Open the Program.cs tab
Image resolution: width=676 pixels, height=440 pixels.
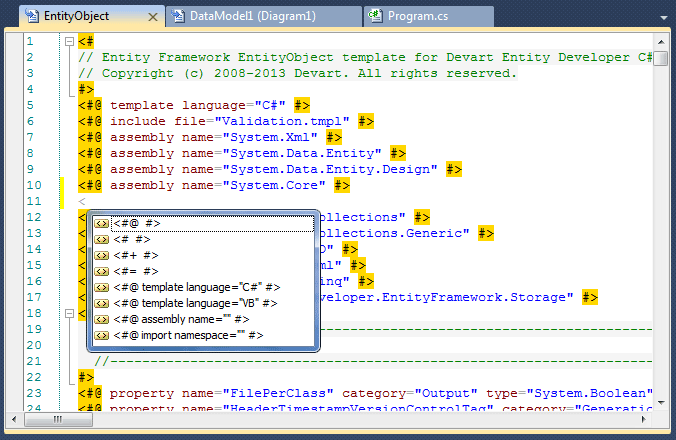pos(429,16)
